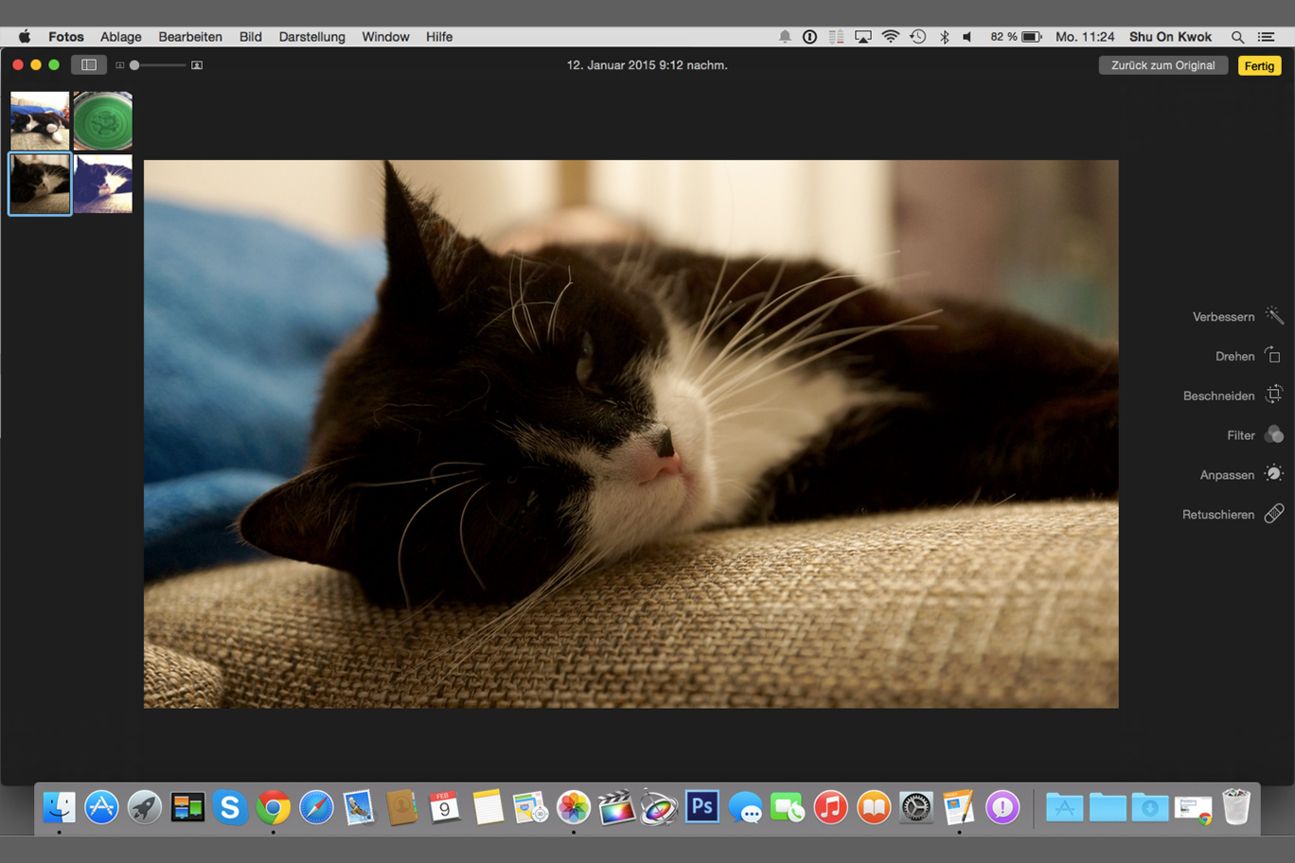Screen dimensions: 1295x863
Task: Open the Darstellung menu
Action: tap(312, 37)
